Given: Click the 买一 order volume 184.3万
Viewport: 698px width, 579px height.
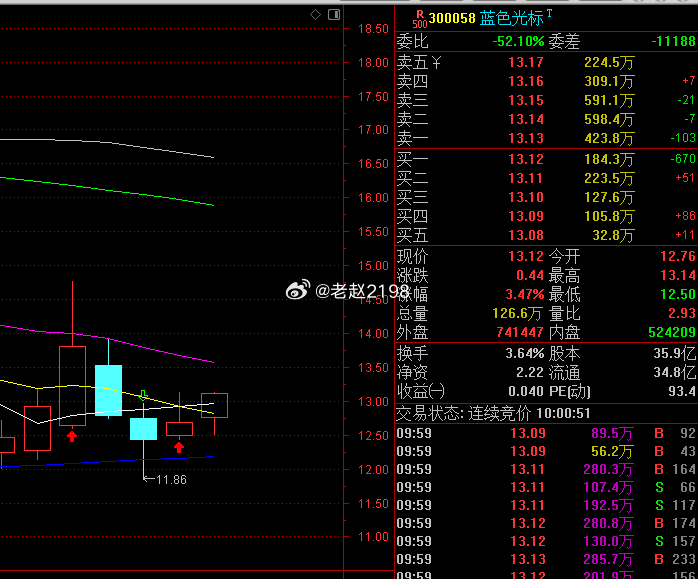Looking at the screenshot, I should 609,160.
